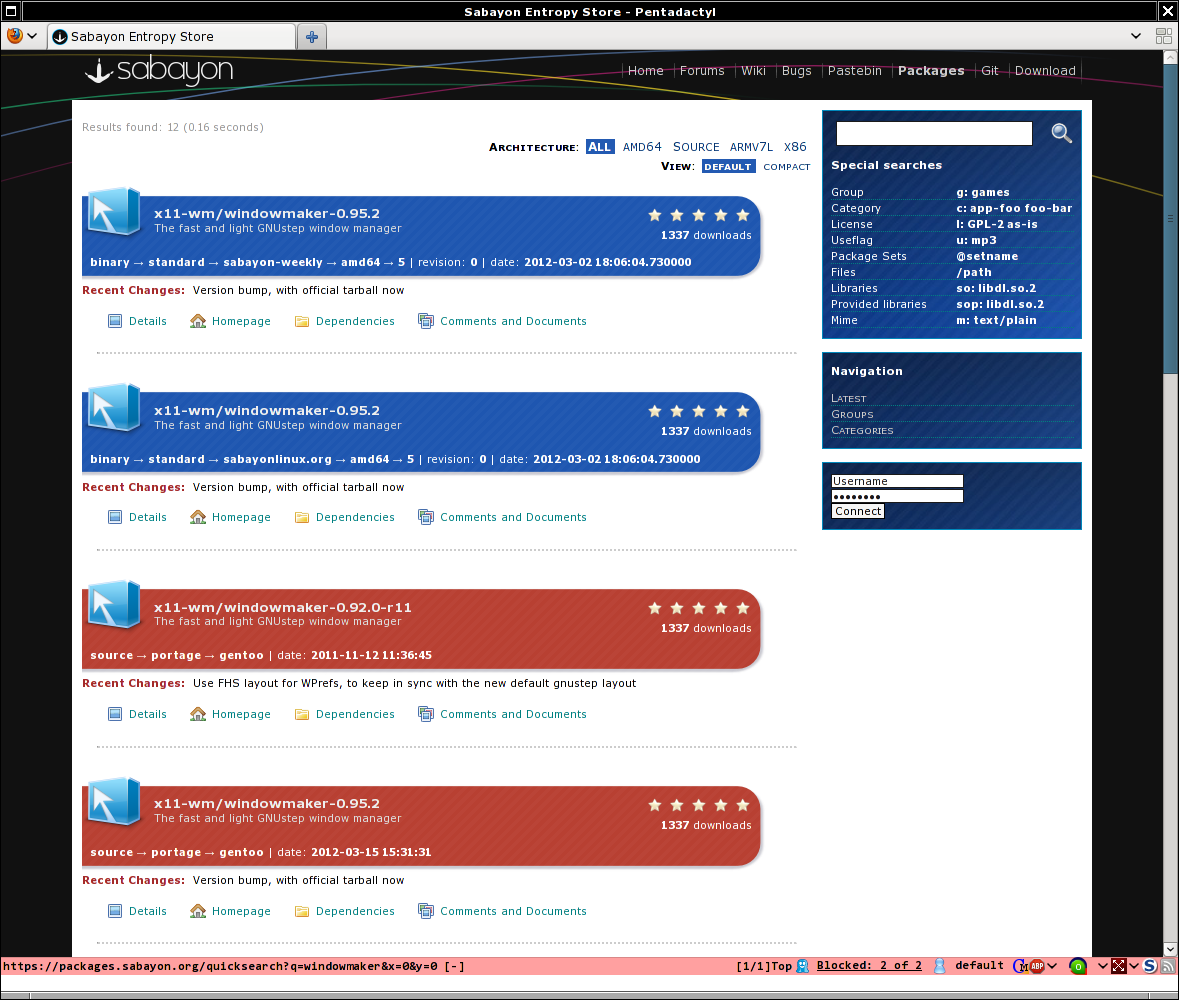The image size is (1179, 1000).
Task: Click 'Blocked: 2 of 2' status text
Action: point(868,966)
